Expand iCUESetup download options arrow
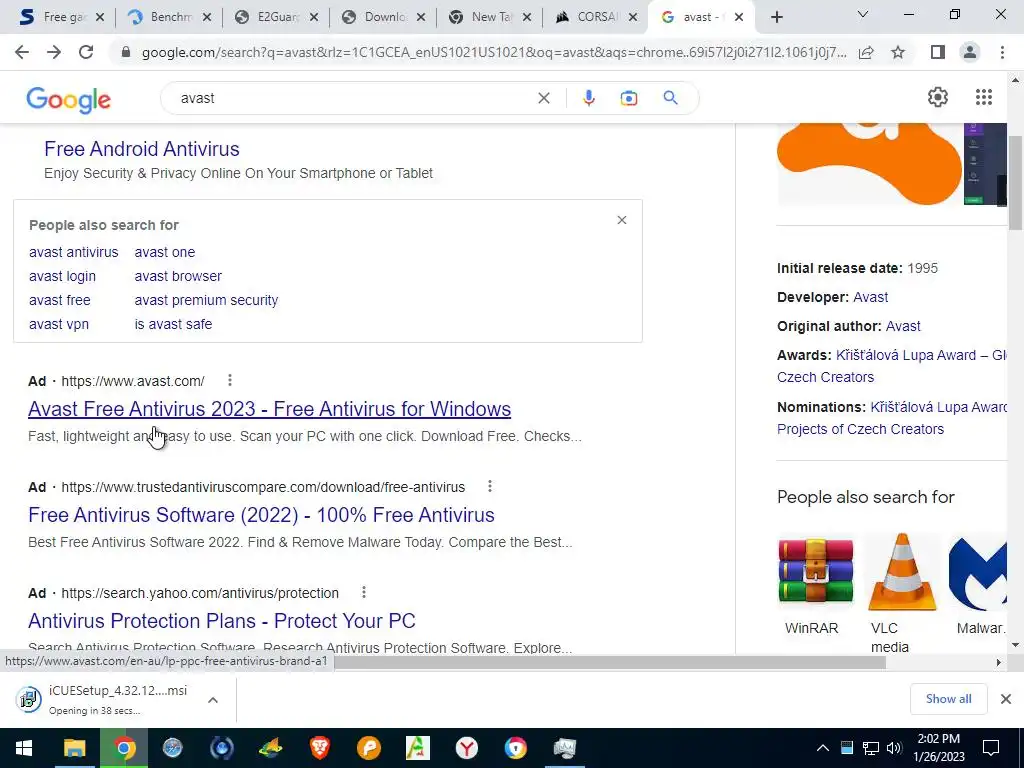Image resolution: width=1024 pixels, height=768 pixels. click(x=212, y=699)
